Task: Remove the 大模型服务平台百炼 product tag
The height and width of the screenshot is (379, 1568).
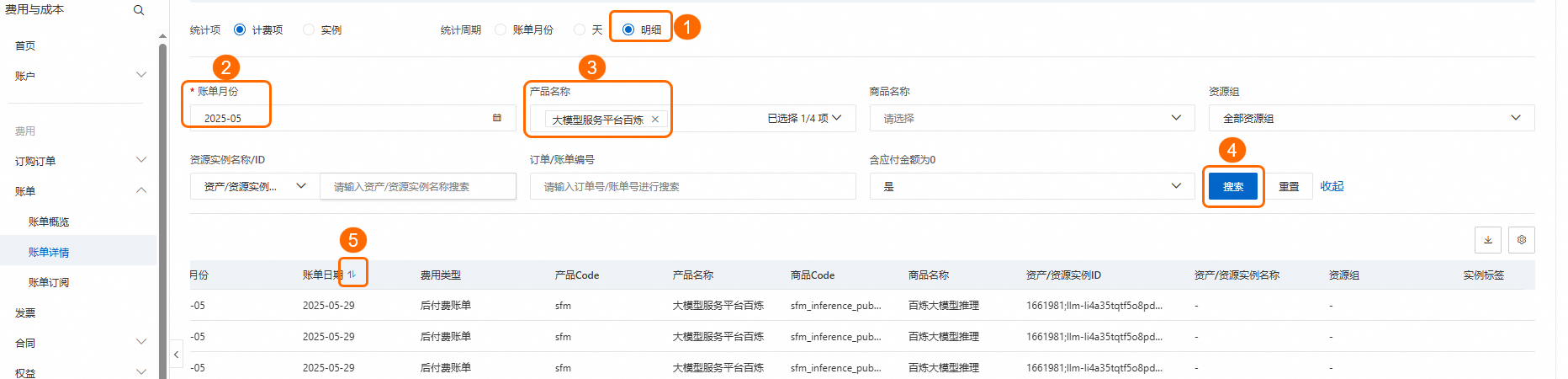Action: (x=655, y=120)
